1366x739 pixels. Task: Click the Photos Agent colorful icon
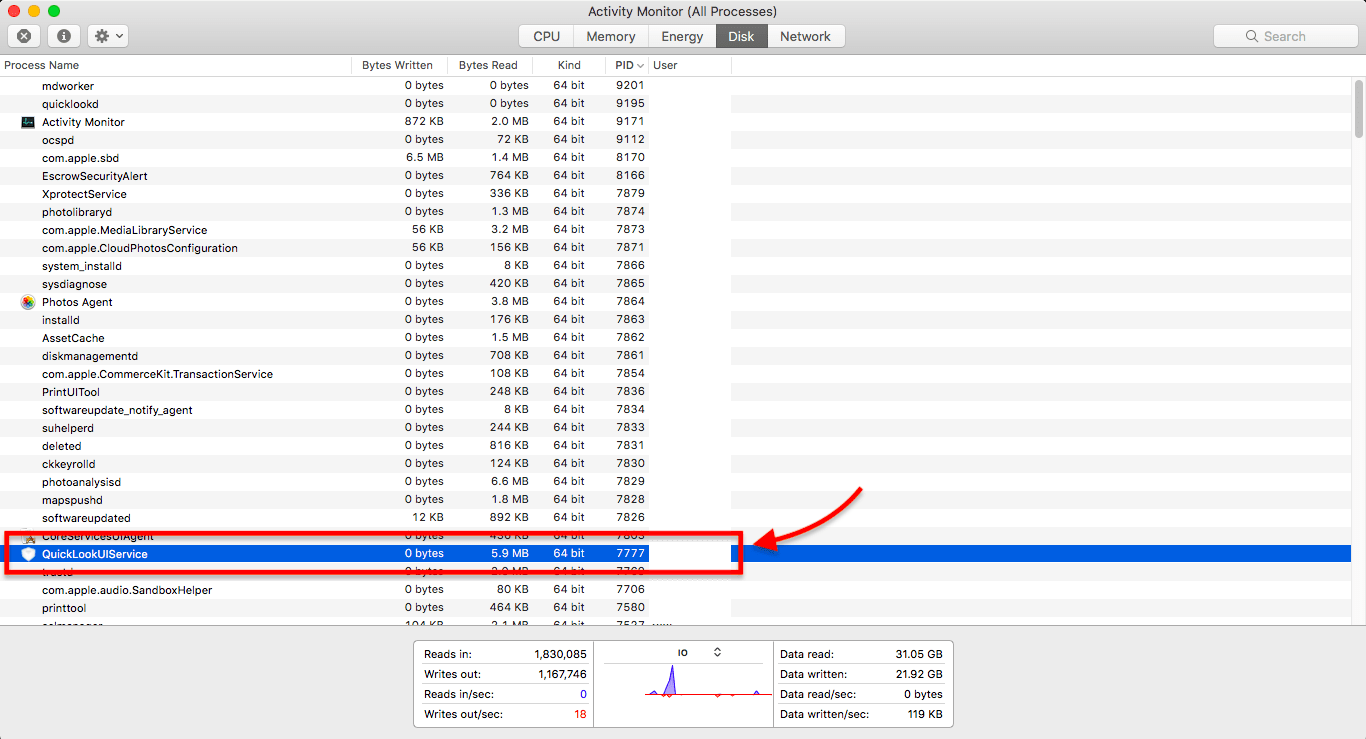(x=28, y=302)
